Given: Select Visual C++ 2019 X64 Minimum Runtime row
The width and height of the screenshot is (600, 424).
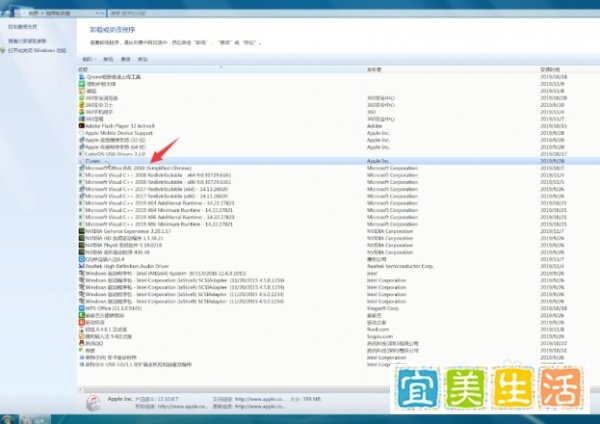Looking at the screenshot, I should tap(338, 210).
